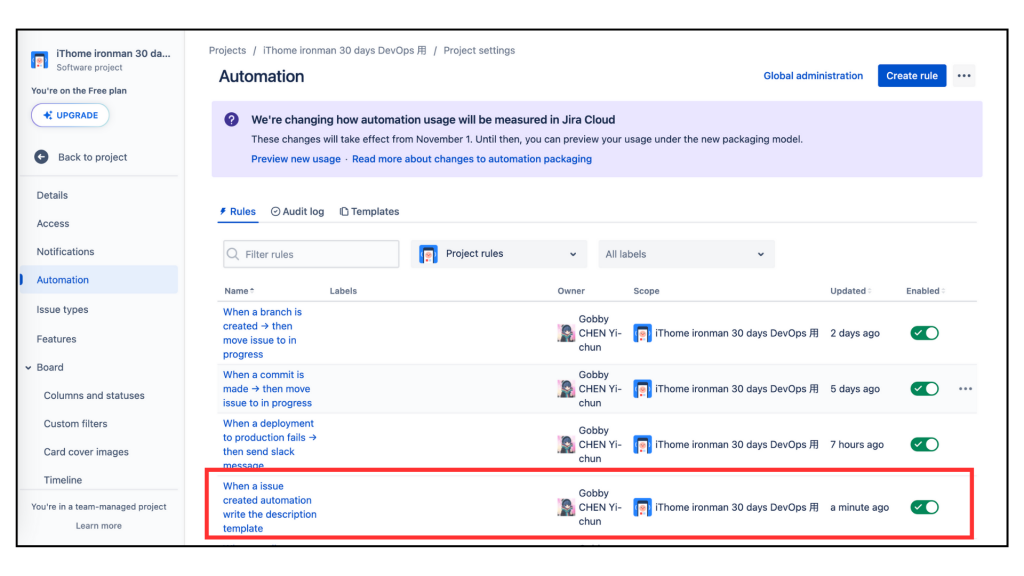Disable the commit made rule toggle
The height and width of the screenshot is (576, 1024).
[924, 389]
